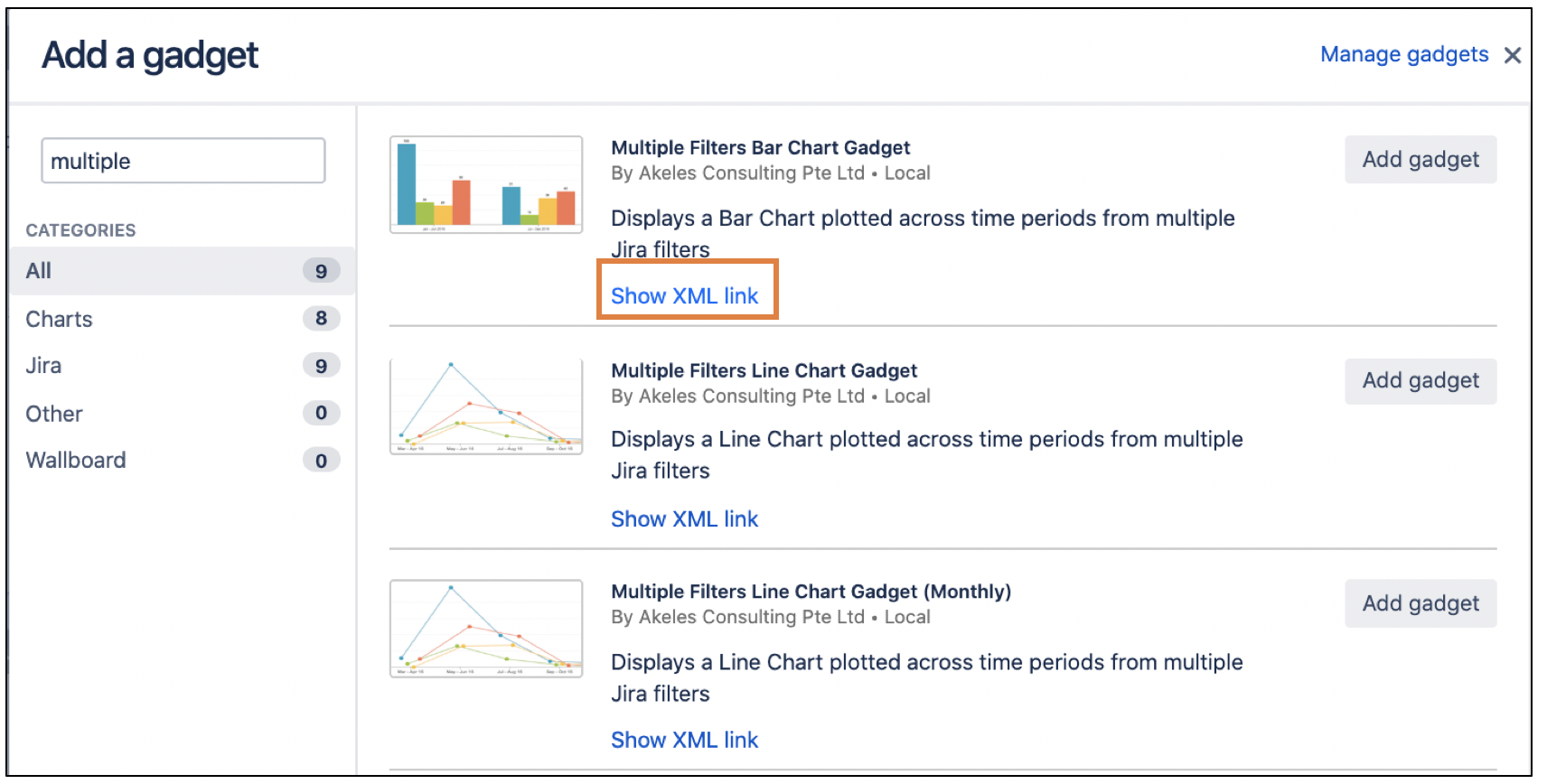
Task: Click the Jira category count badge
Action: coord(320,365)
